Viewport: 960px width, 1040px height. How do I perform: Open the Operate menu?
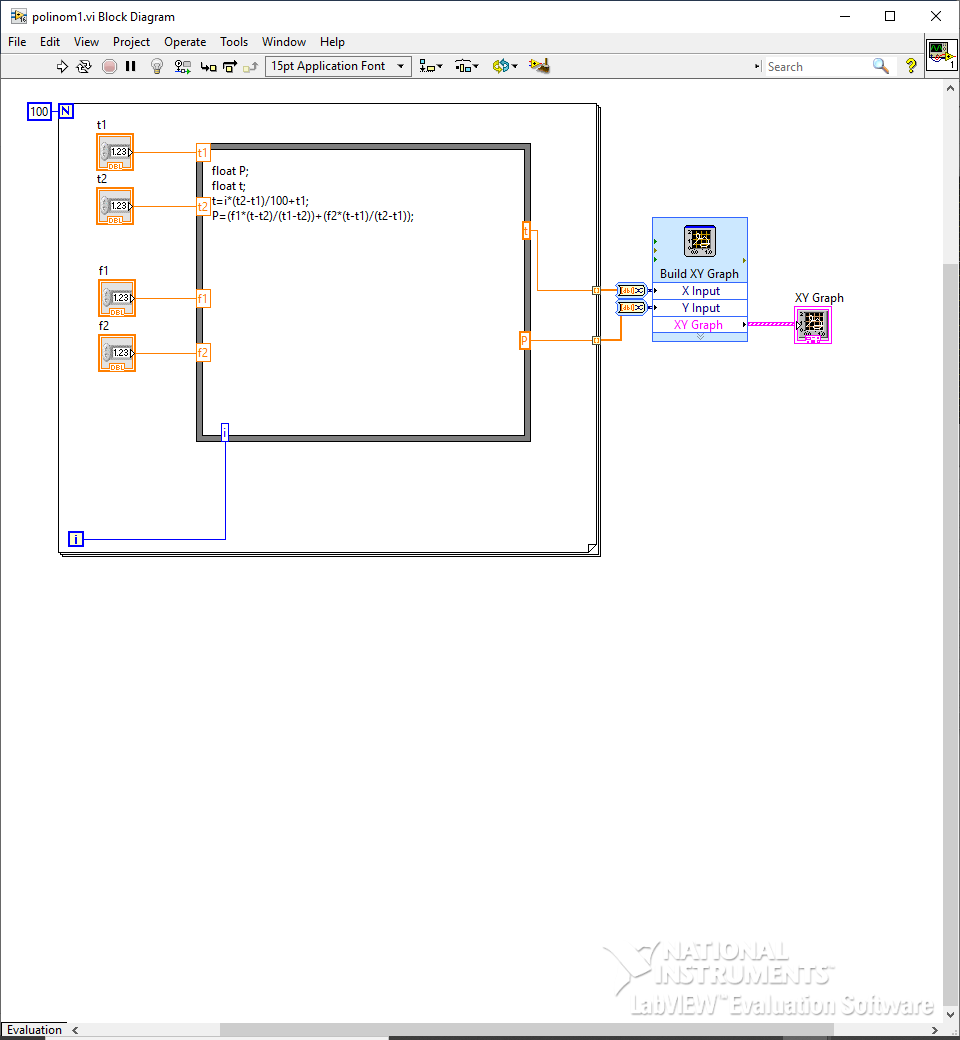[x=185, y=42]
